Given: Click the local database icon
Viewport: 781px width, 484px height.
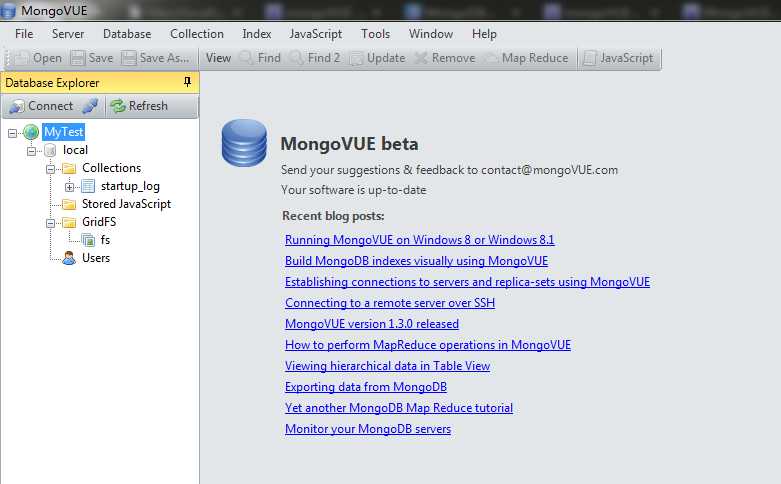Looking at the screenshot, I should (x=50, y=150).
